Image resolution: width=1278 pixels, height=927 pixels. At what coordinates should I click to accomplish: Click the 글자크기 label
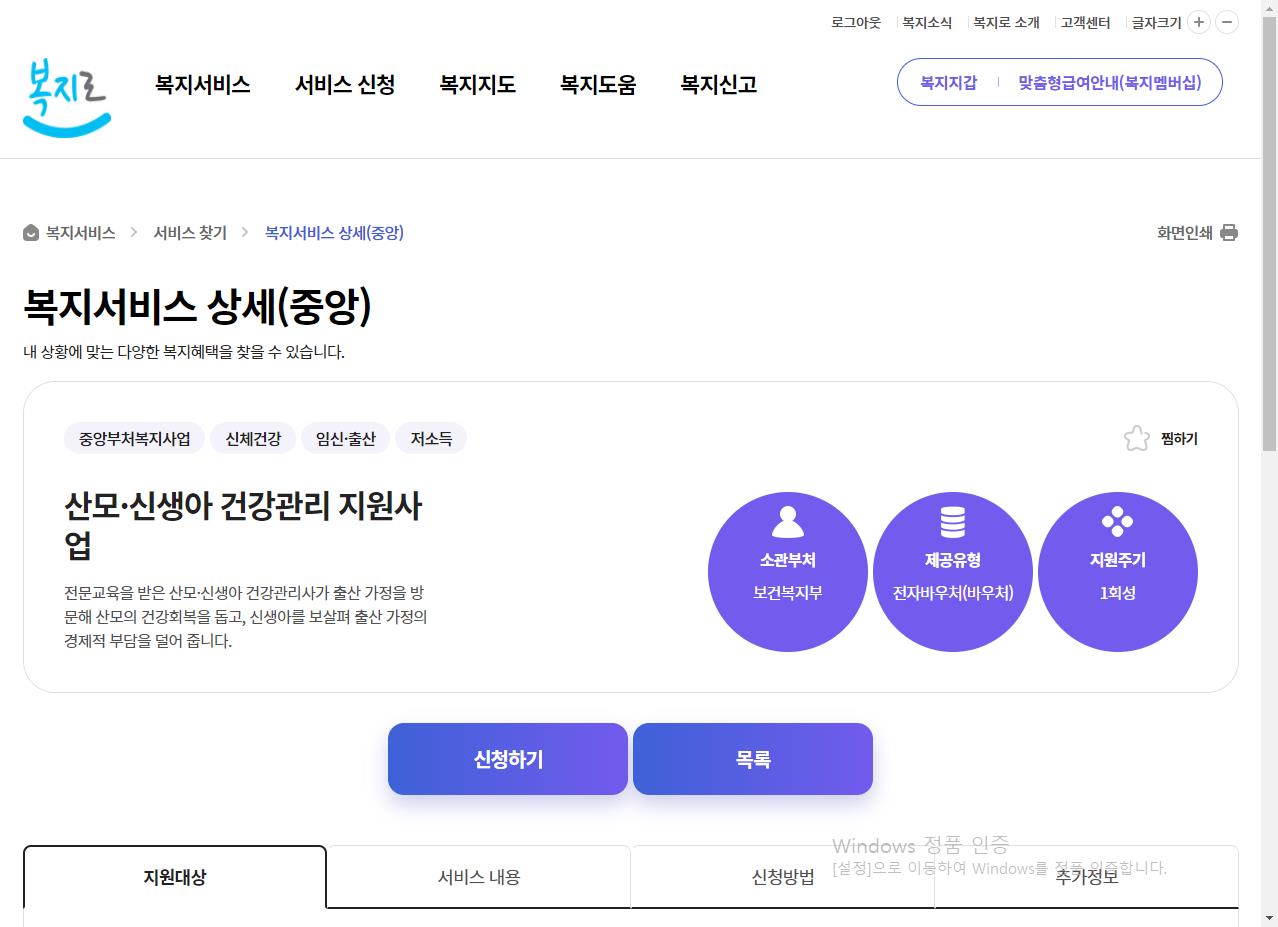1156,22
